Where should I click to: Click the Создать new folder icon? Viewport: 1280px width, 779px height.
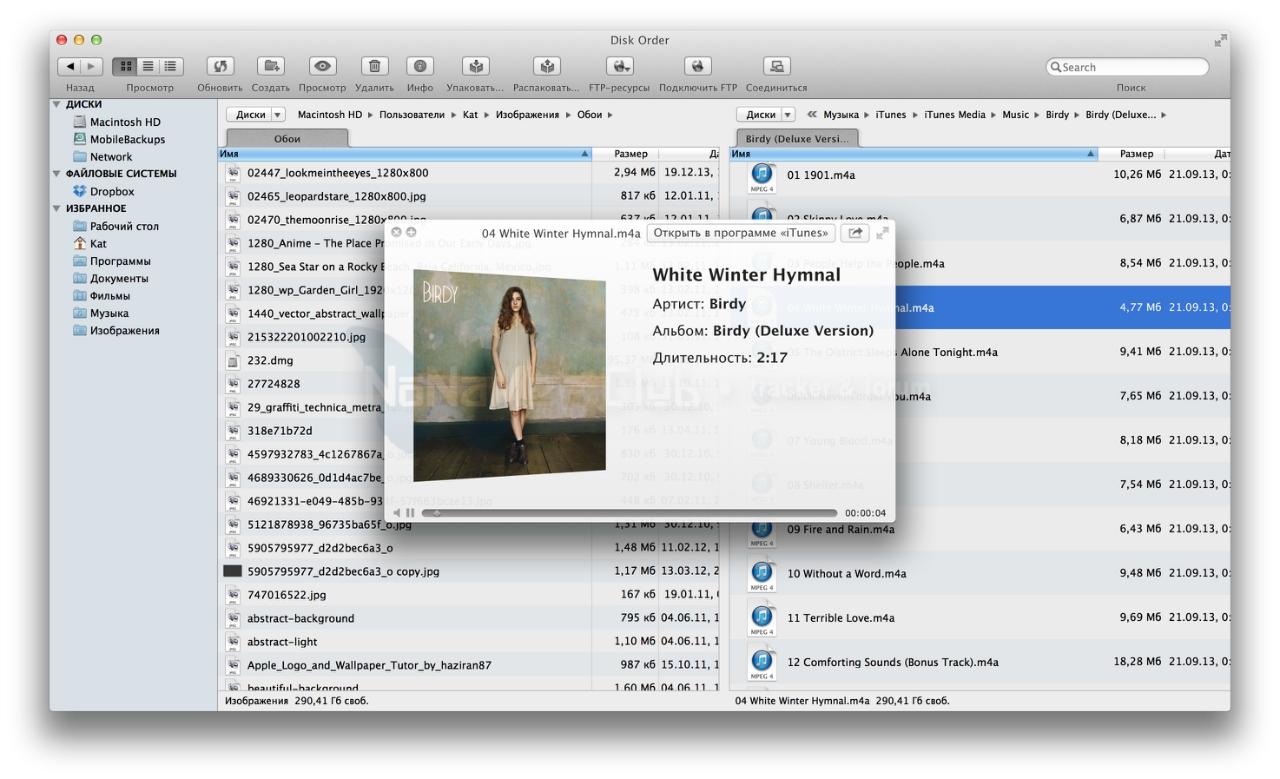pyautogui.click(x=270, y=66)
